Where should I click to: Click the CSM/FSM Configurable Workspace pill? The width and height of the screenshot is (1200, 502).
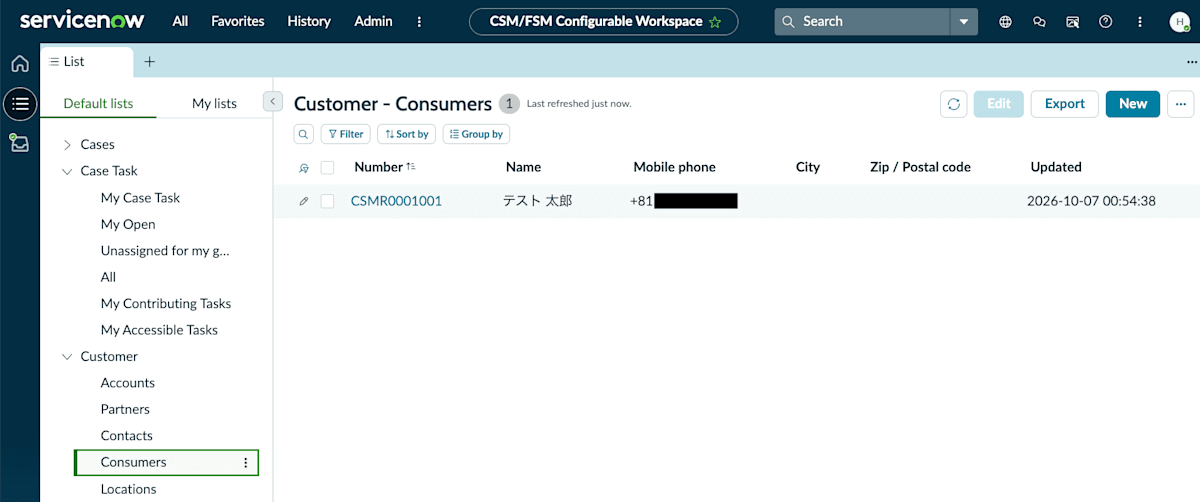click(604, 21)
